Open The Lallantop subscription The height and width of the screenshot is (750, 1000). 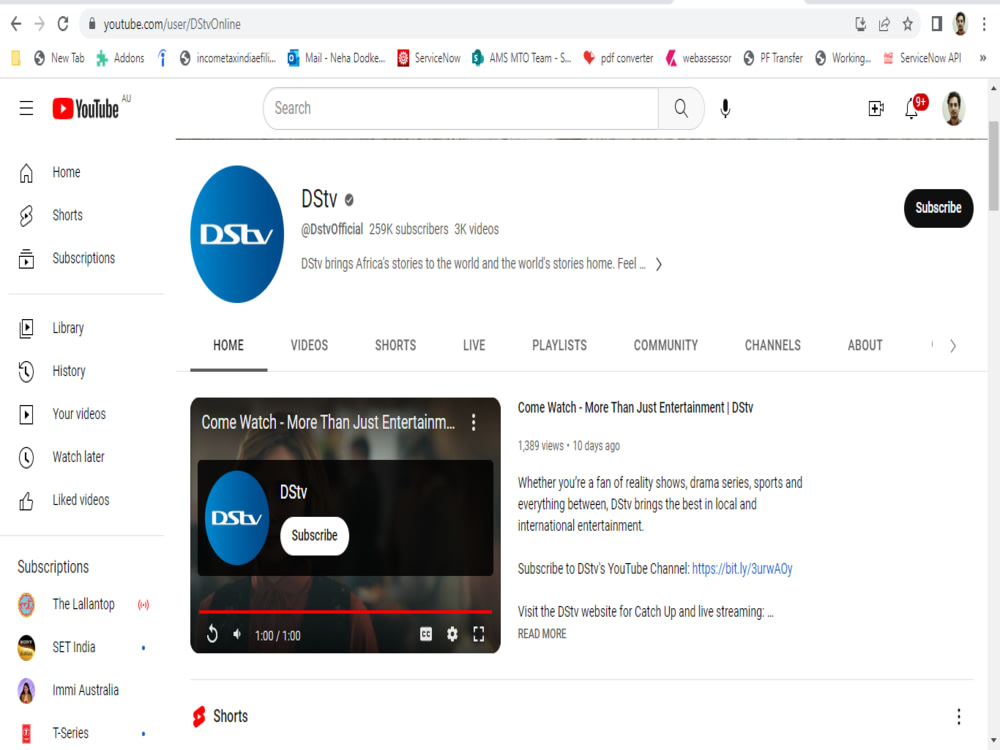[x=83, y=605]
